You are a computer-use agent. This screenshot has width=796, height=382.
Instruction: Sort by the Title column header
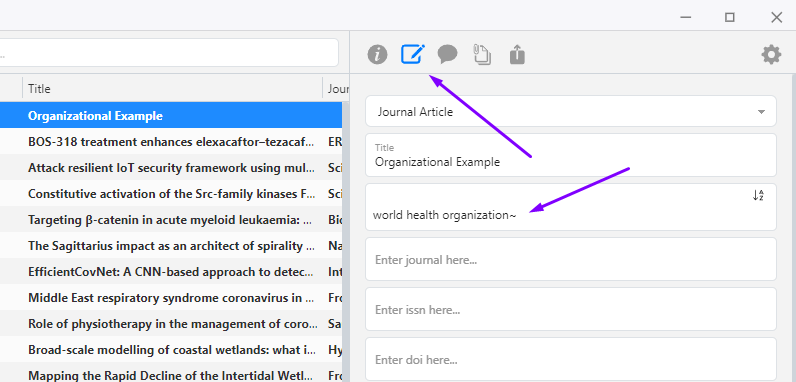click(x=173, y=88)
